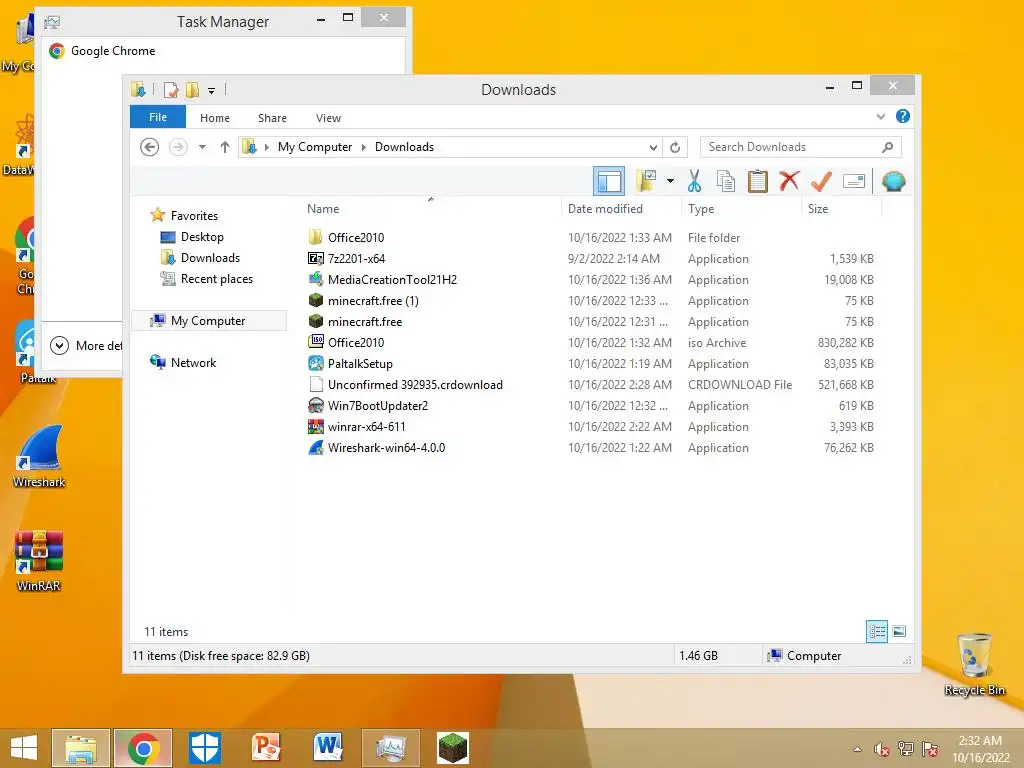Expand the arrow after My Computer breadcrumb
Viewport: 1024px width, 768px height.
(364, 147)
